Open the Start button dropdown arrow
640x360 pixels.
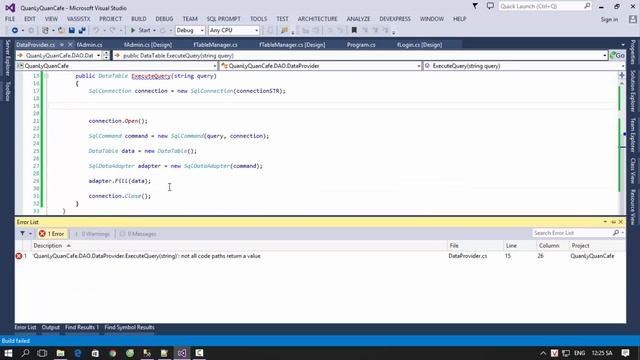click(154, 30)
